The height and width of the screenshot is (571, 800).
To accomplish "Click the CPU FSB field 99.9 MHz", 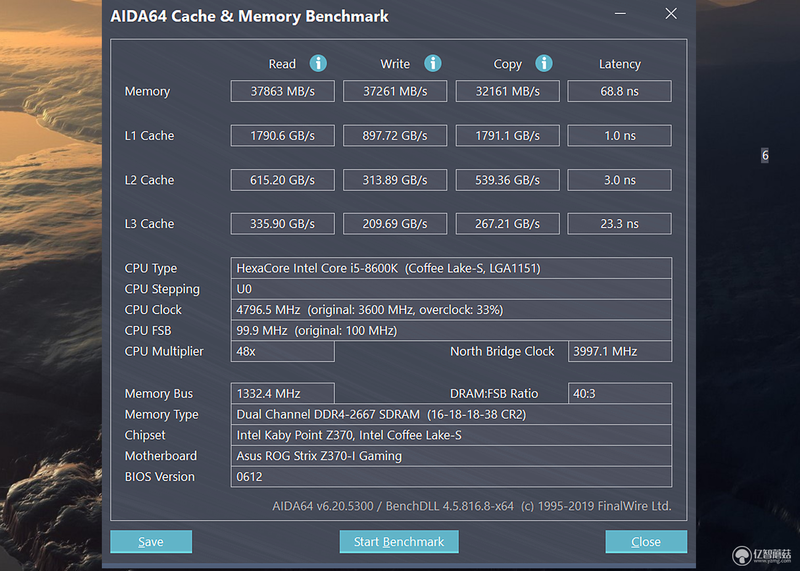I will pos(451,331).
